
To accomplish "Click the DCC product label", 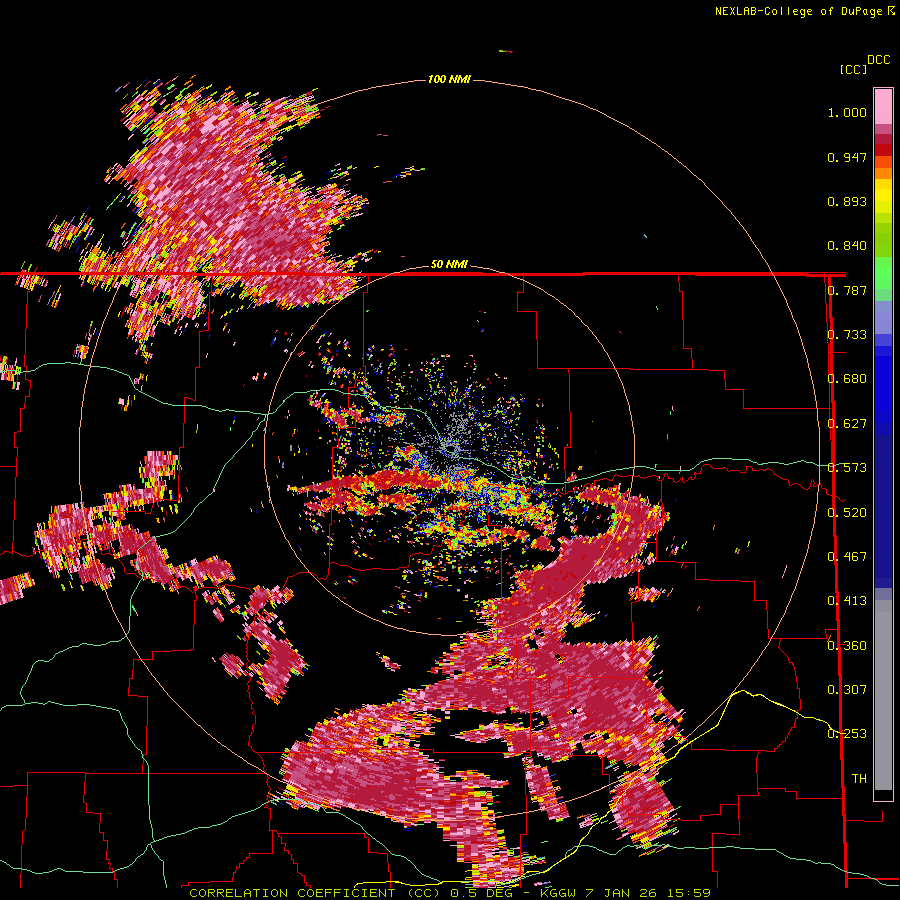I will (878, 60).
